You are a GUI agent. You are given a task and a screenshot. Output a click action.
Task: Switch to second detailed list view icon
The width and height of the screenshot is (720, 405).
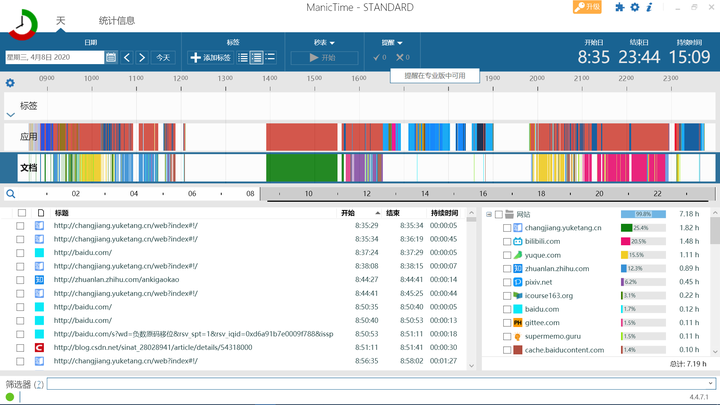click(257, 57)
